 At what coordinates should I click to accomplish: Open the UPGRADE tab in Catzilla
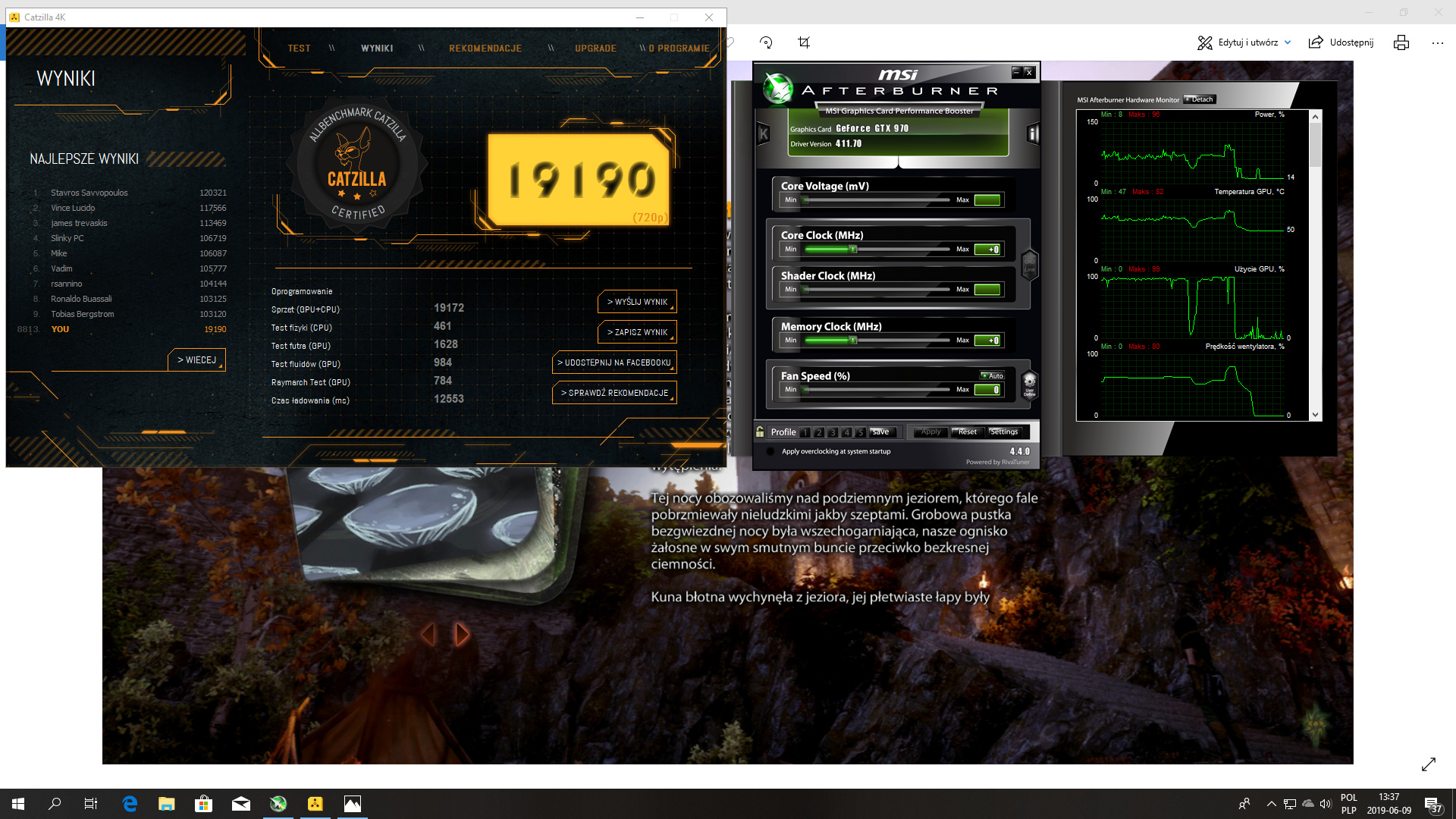[595, 48]
